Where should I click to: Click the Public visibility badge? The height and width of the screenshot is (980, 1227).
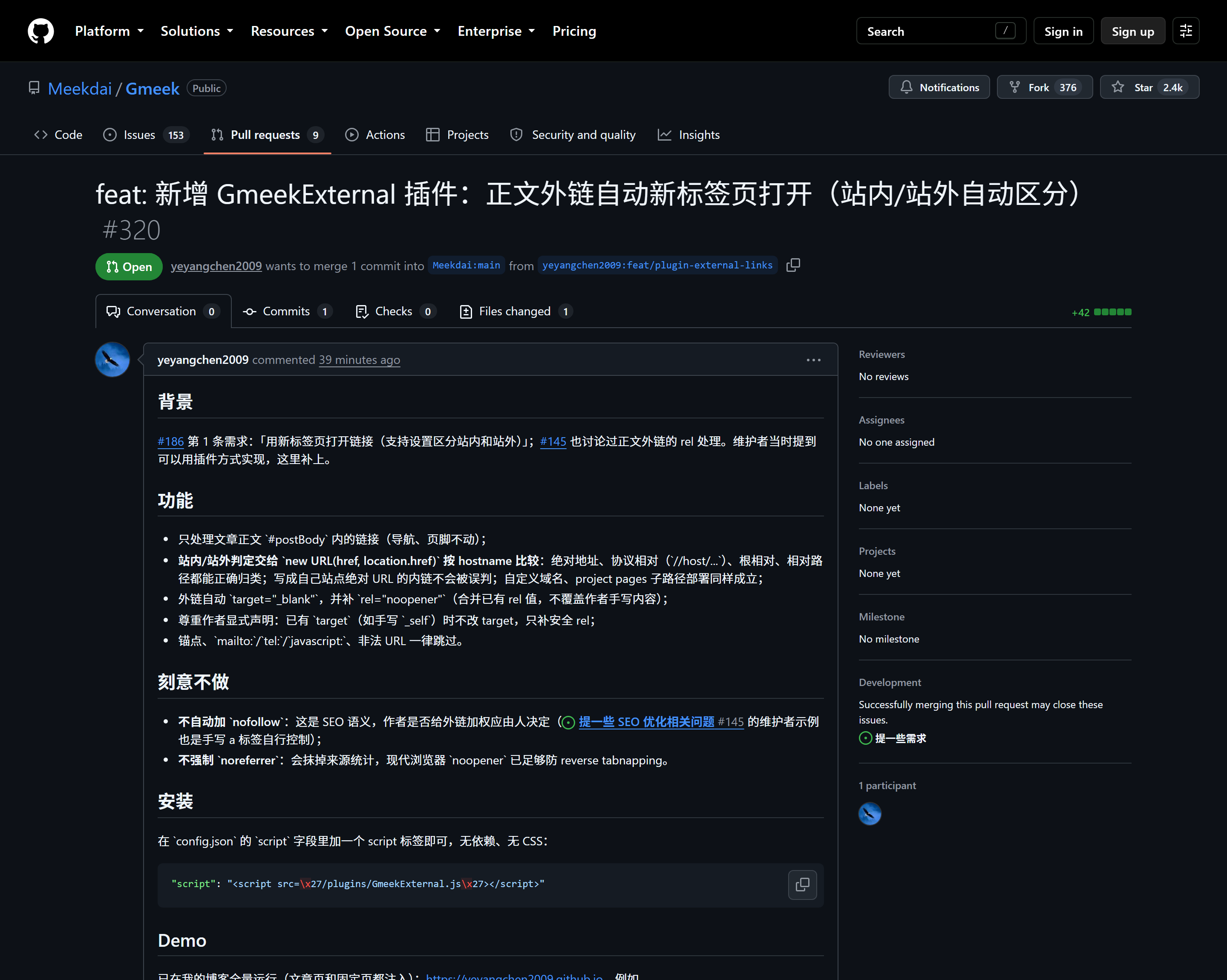[206, 88]
